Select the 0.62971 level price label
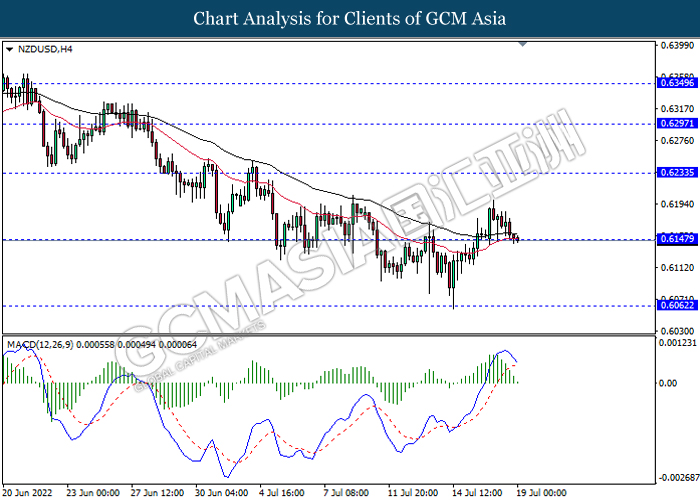700x500 pixels. click(677, 124)
